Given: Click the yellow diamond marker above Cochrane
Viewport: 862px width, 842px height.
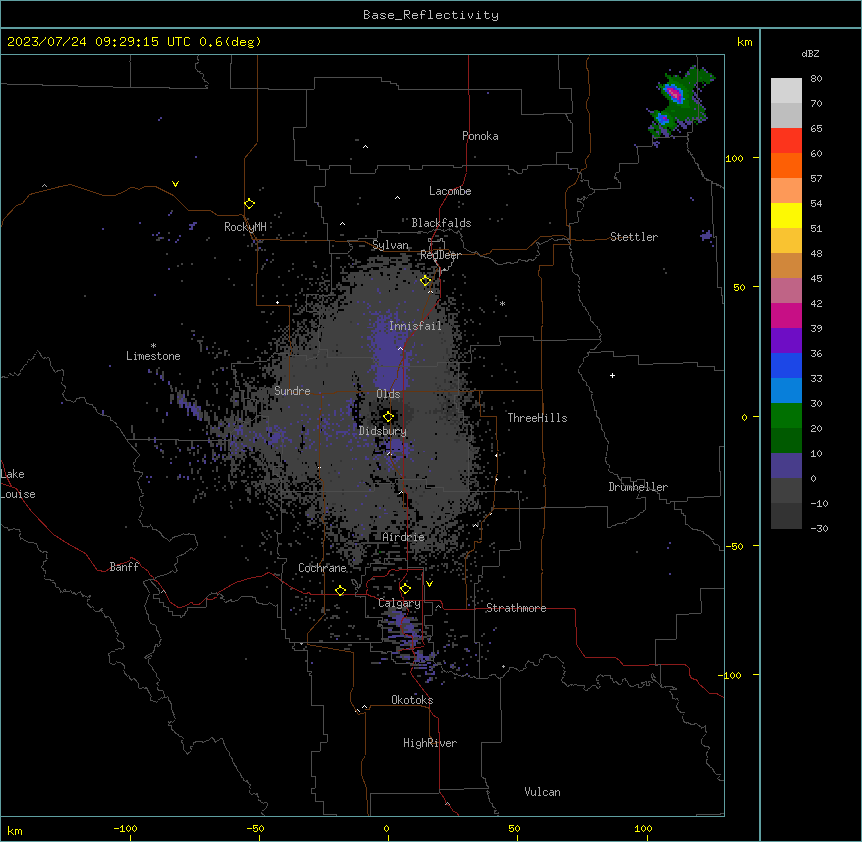Looking at the screenshot, I should 340,591.
